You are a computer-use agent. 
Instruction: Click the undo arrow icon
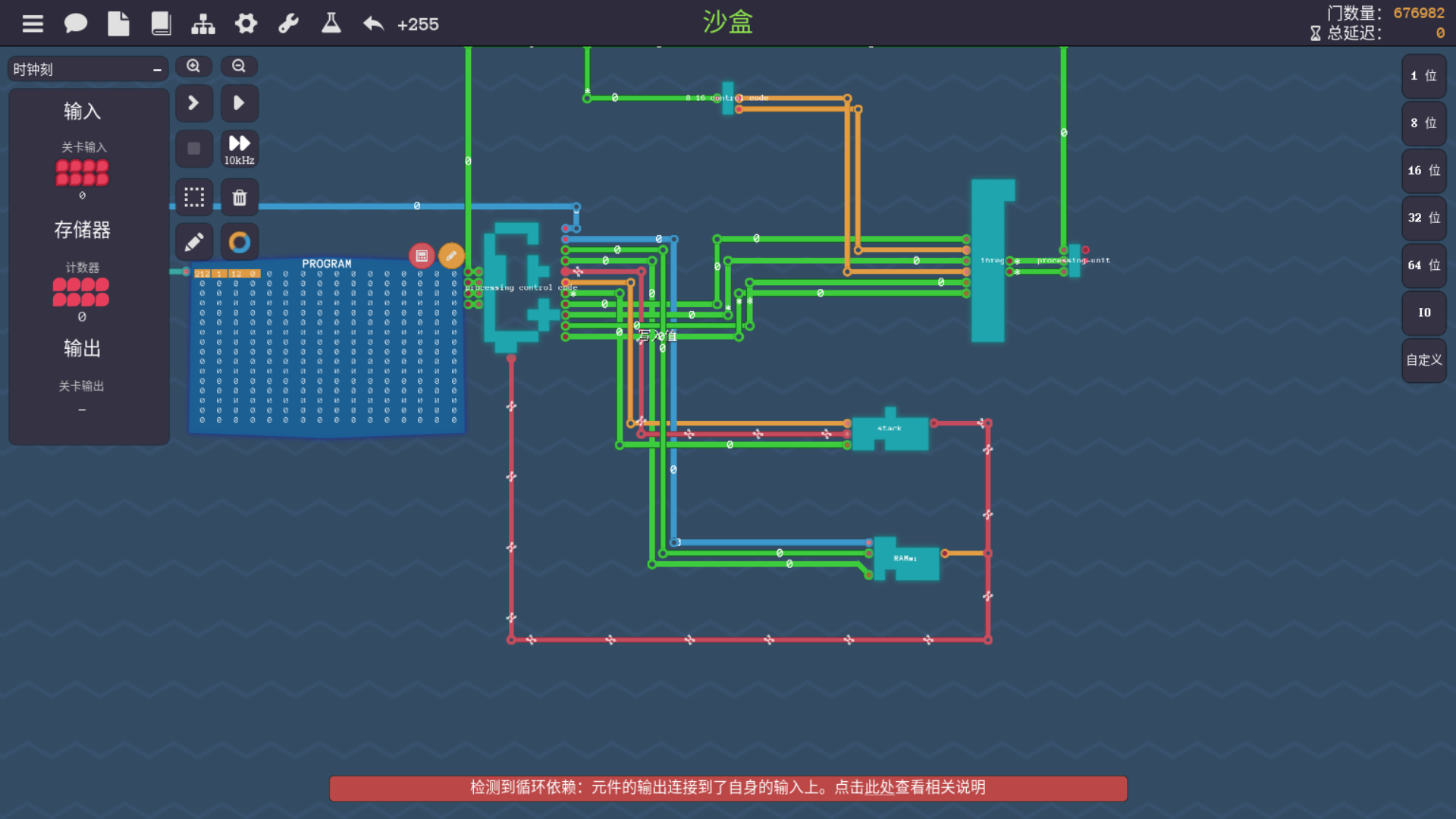pos(373,24)
